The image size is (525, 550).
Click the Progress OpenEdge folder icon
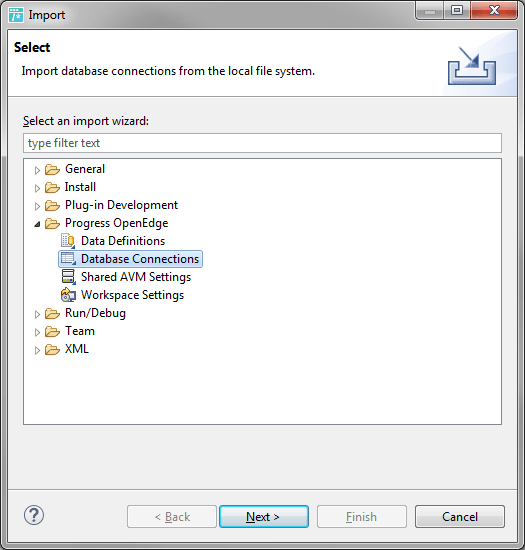(53, 224)
